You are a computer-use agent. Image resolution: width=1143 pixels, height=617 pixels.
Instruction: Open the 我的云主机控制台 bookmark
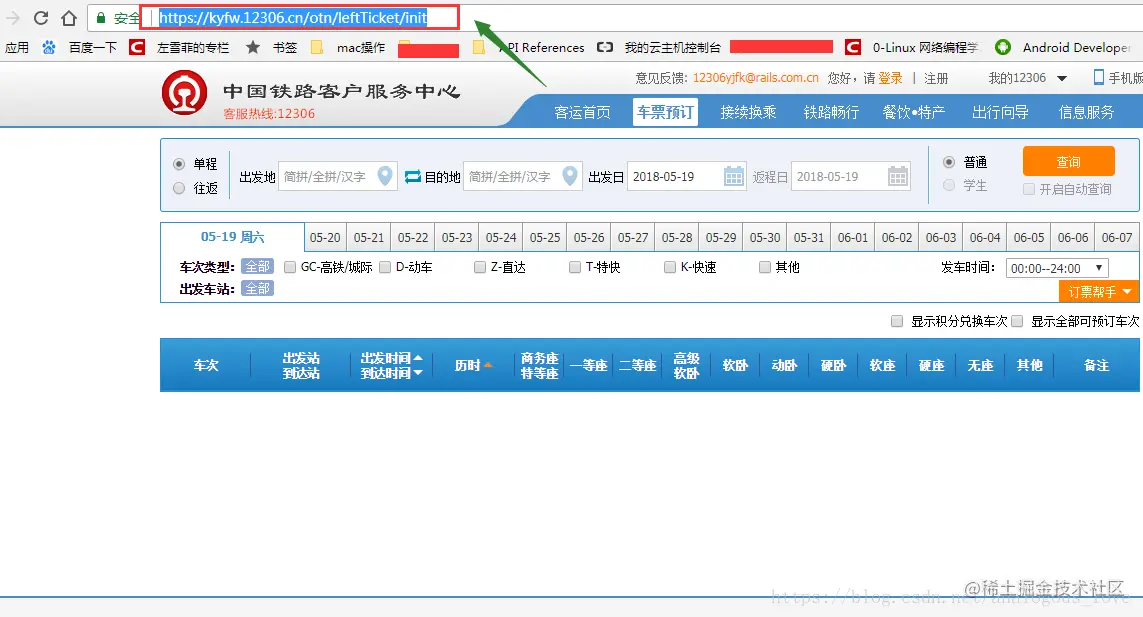(x=659, y=47)
